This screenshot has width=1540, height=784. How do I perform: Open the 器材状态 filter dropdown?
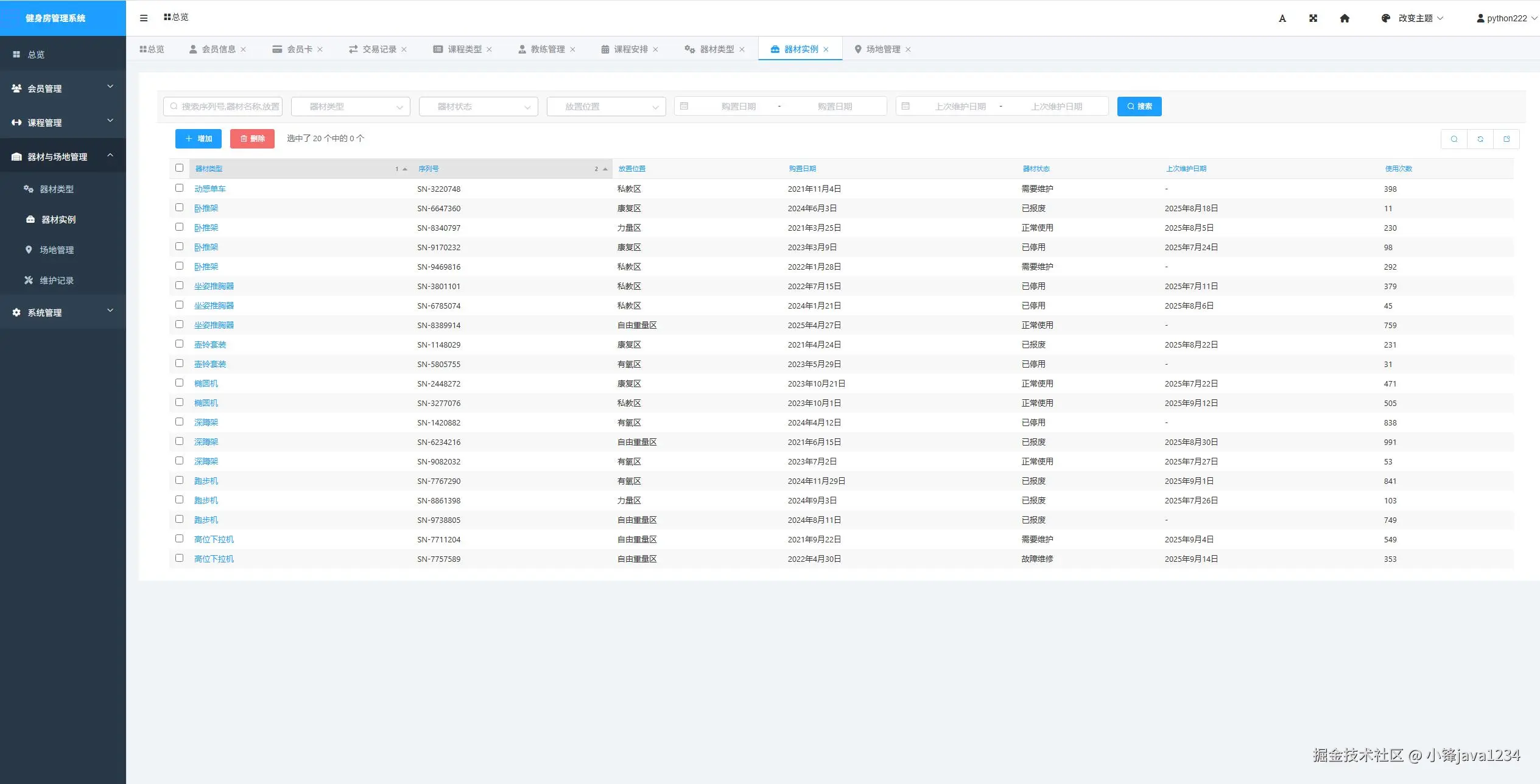pos(478,107)
